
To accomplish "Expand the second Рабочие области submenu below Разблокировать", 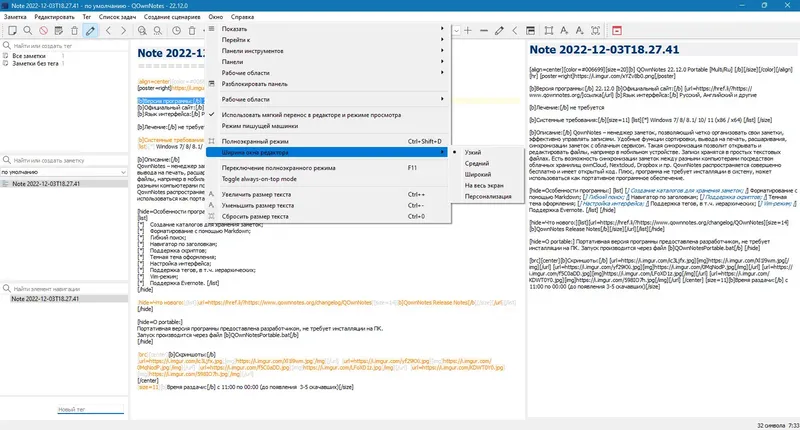I will pyautogui.click(x=327, y=99).
